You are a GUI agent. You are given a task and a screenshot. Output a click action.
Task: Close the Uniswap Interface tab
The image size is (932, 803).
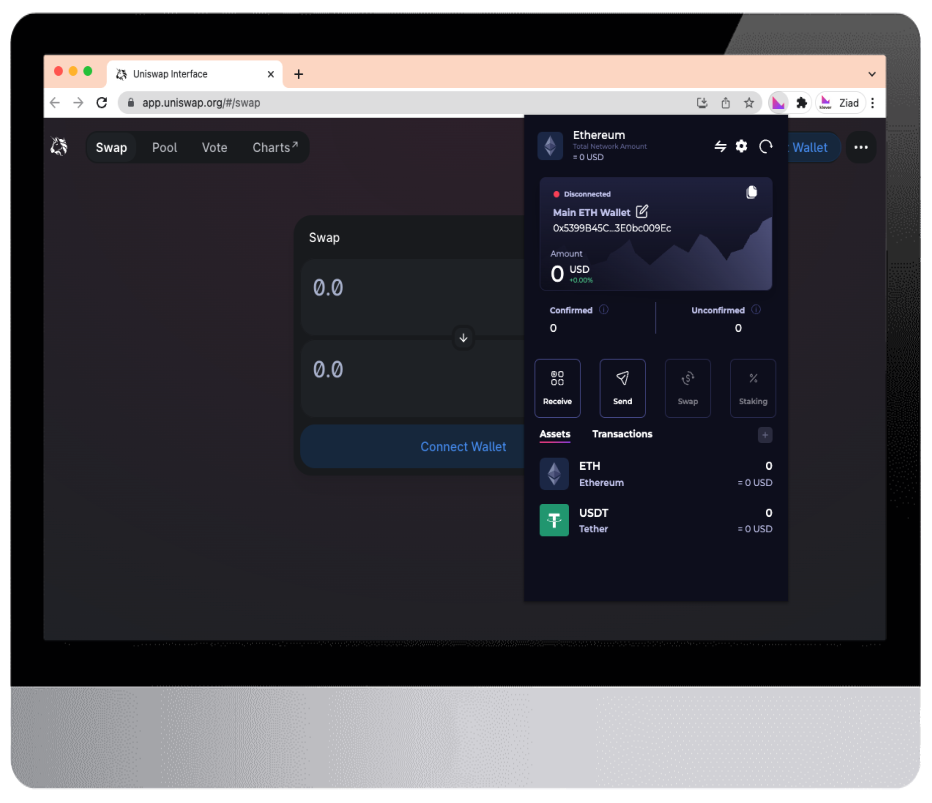pos(270,74)
